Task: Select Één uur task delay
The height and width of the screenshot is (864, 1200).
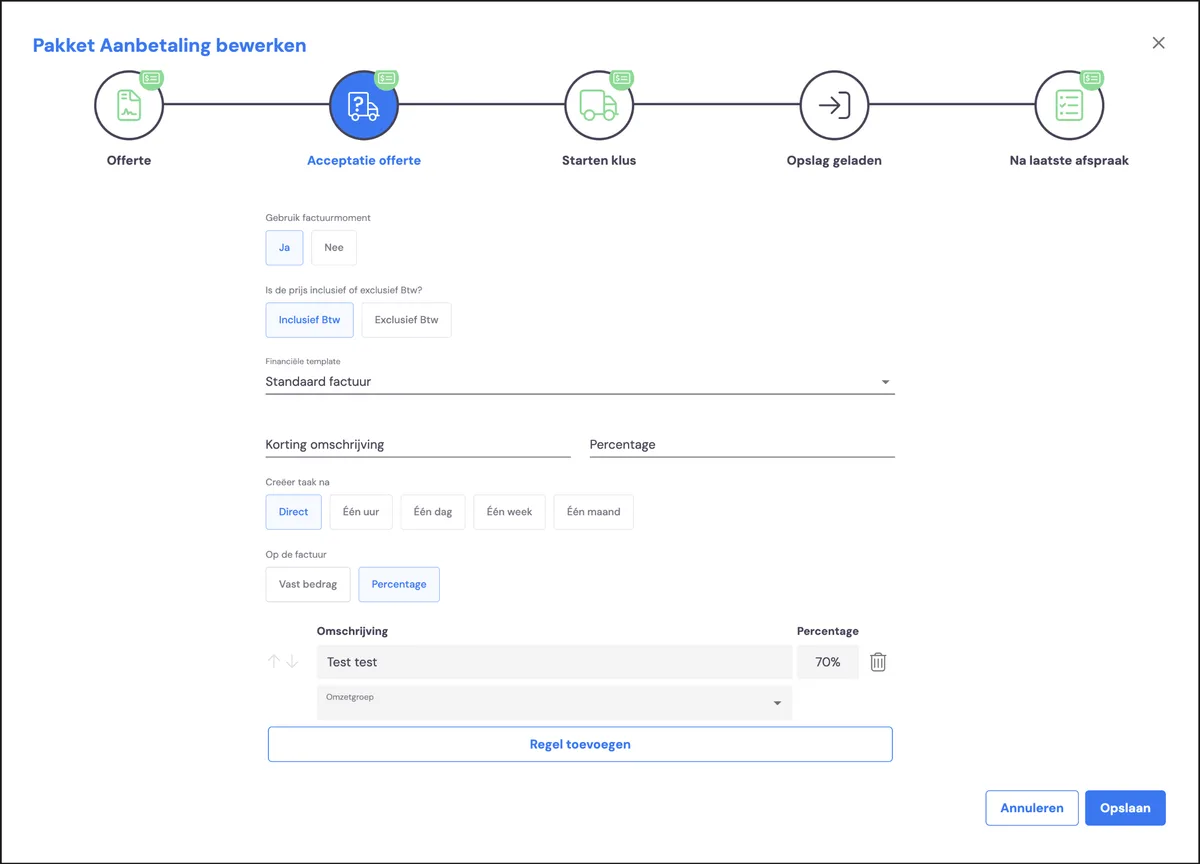Action: [x=361, y=511]
